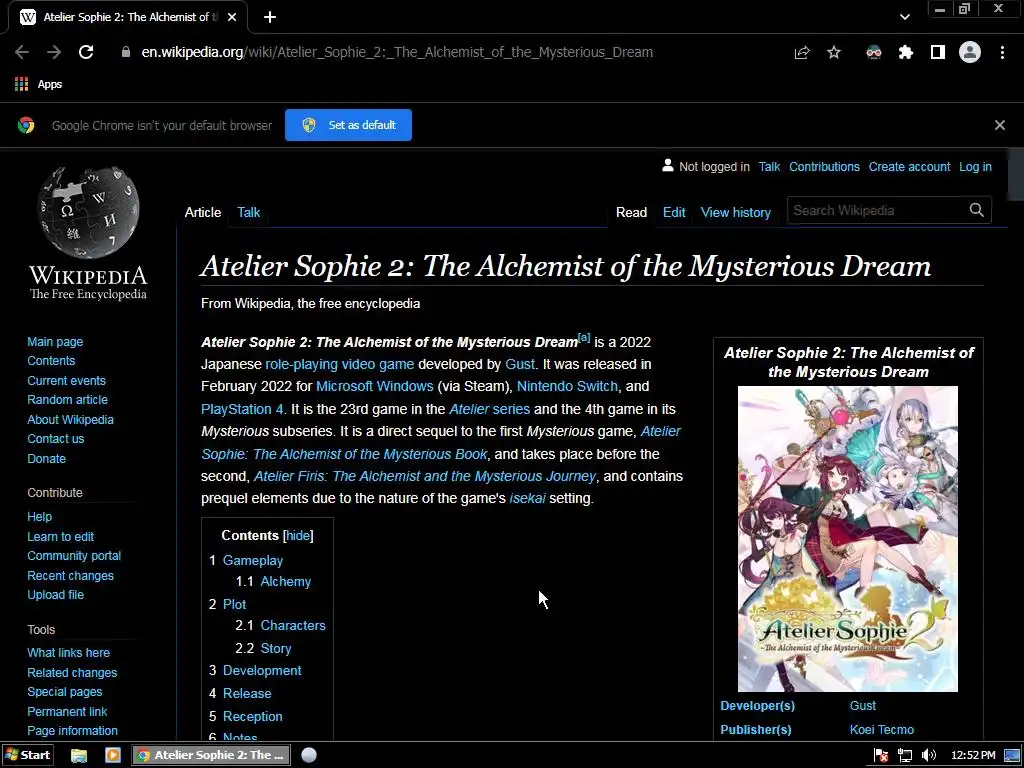The width and height of the screenshot is (1024, 768).
Task: Open the media player taskbar icon
Action: pos(113,756)
